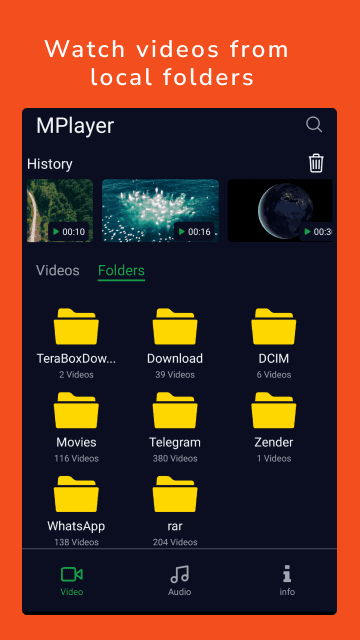Open the rar folder icon

click(175, 494)
